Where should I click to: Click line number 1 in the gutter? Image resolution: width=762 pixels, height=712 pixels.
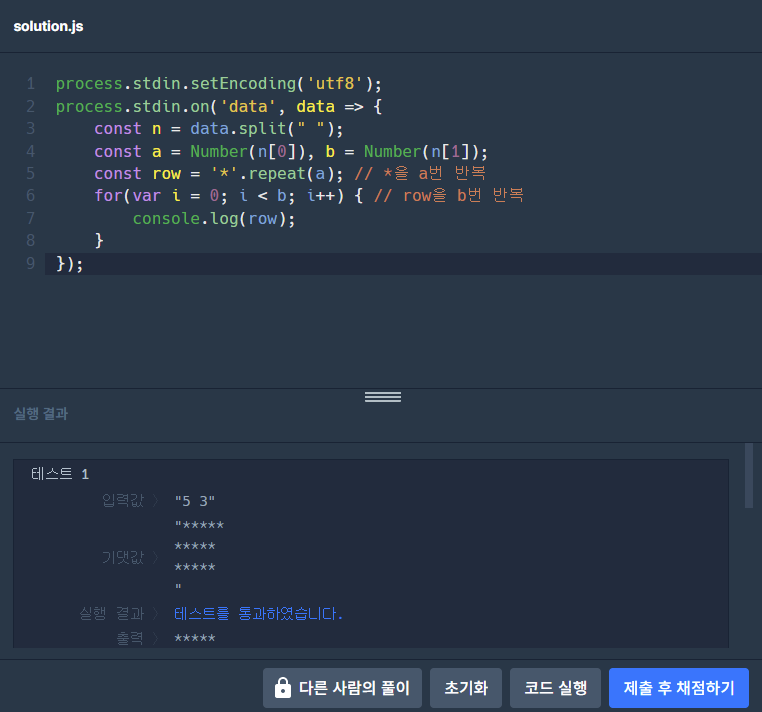point(31,84)
